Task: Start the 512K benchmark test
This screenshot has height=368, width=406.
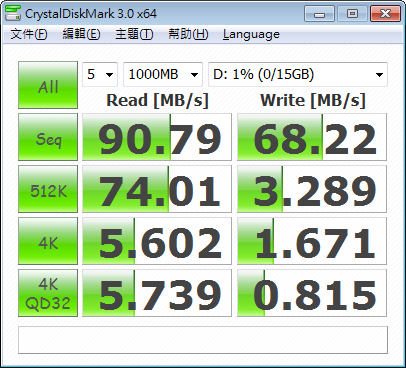Action: (x=48, y=189)
